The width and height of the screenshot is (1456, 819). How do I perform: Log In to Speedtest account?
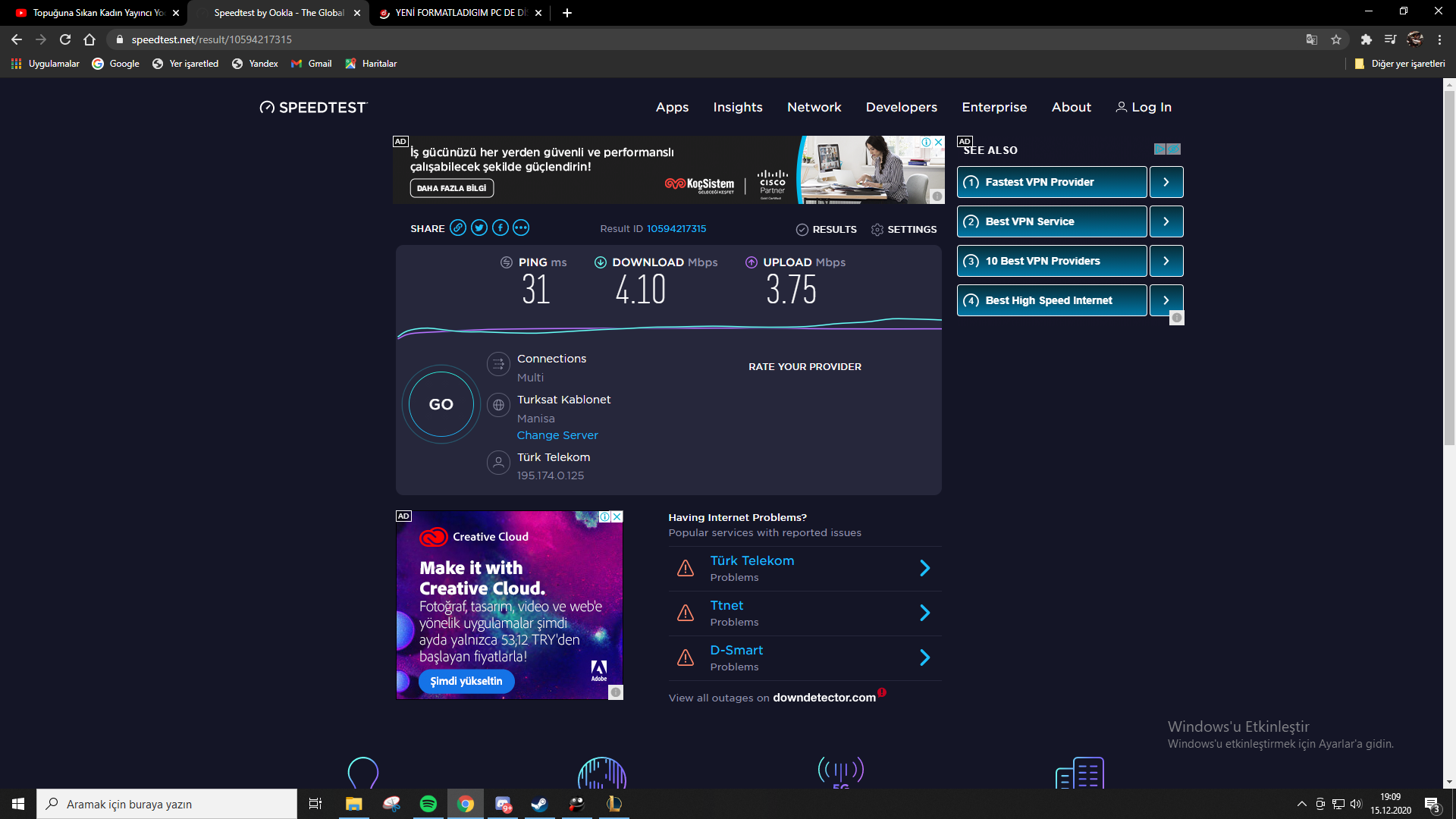pyautogui.click(x=1144, y=108)
